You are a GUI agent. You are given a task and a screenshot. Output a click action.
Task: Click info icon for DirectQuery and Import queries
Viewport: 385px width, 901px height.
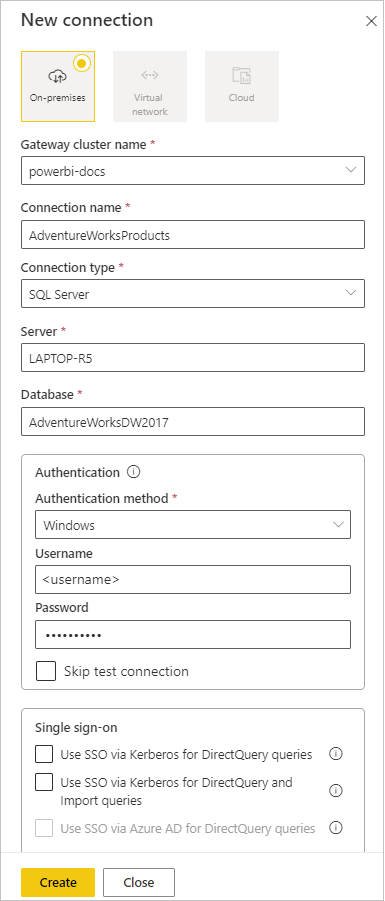pyautogui.click(x=336, y=791)
